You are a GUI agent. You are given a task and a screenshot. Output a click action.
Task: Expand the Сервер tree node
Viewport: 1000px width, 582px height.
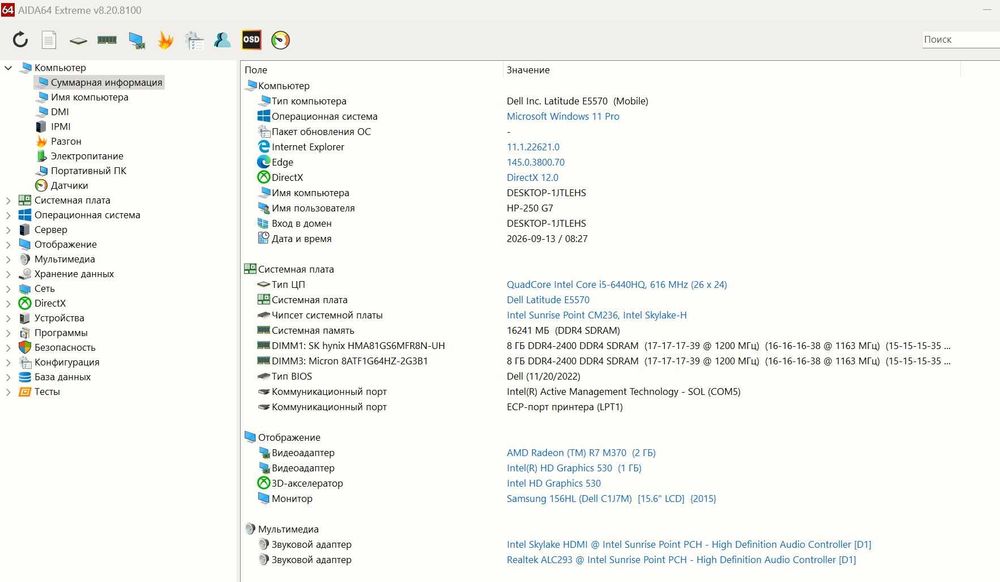[8, 229]
